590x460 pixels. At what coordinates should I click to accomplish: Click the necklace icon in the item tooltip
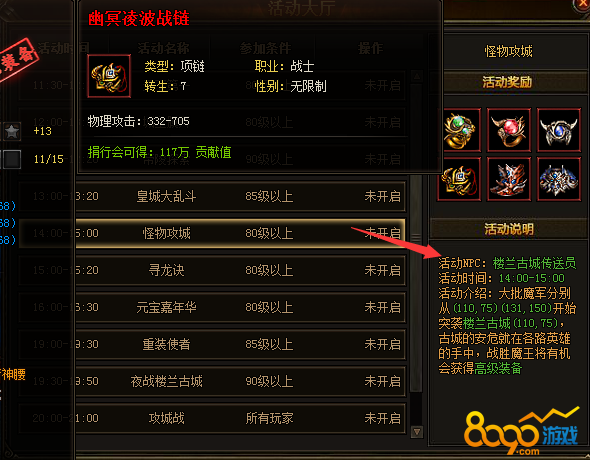pyautogui.click(x=109, y=76)
